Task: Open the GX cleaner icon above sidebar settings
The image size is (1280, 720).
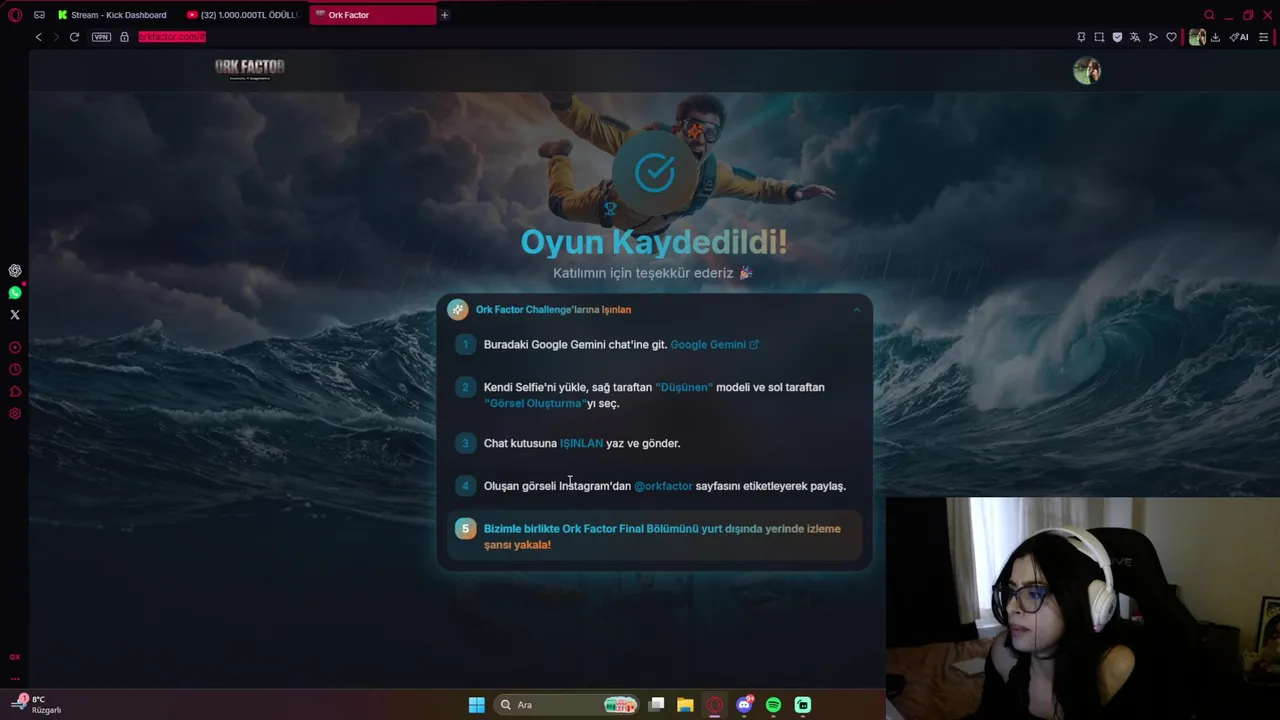Action: [15, 392]
